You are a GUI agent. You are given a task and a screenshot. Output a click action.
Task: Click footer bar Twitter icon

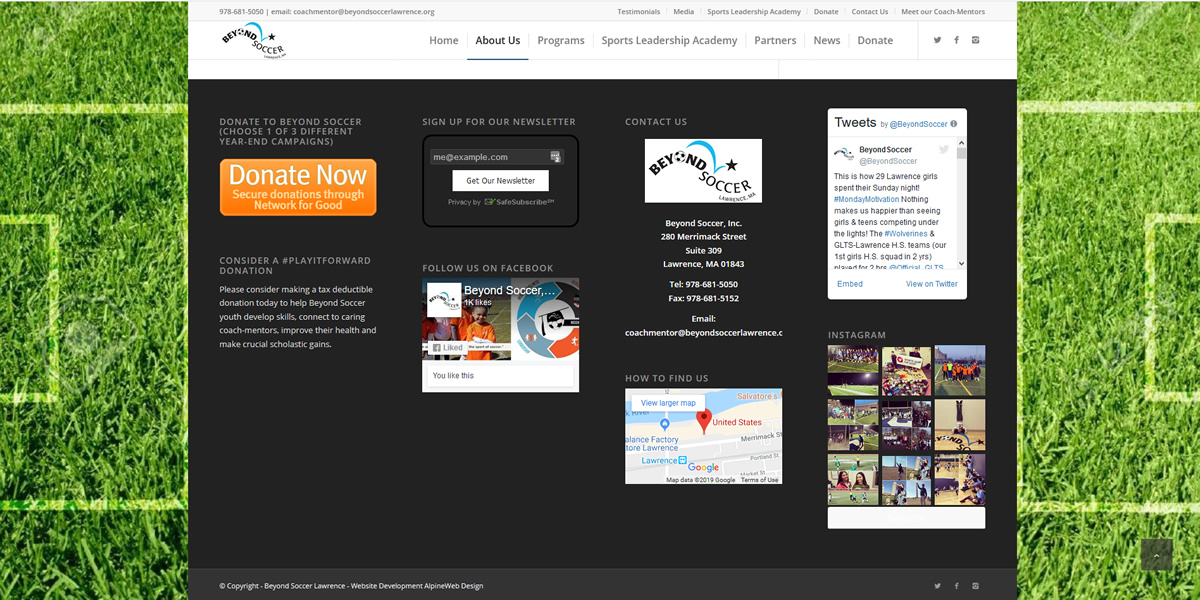pos(937,586)
